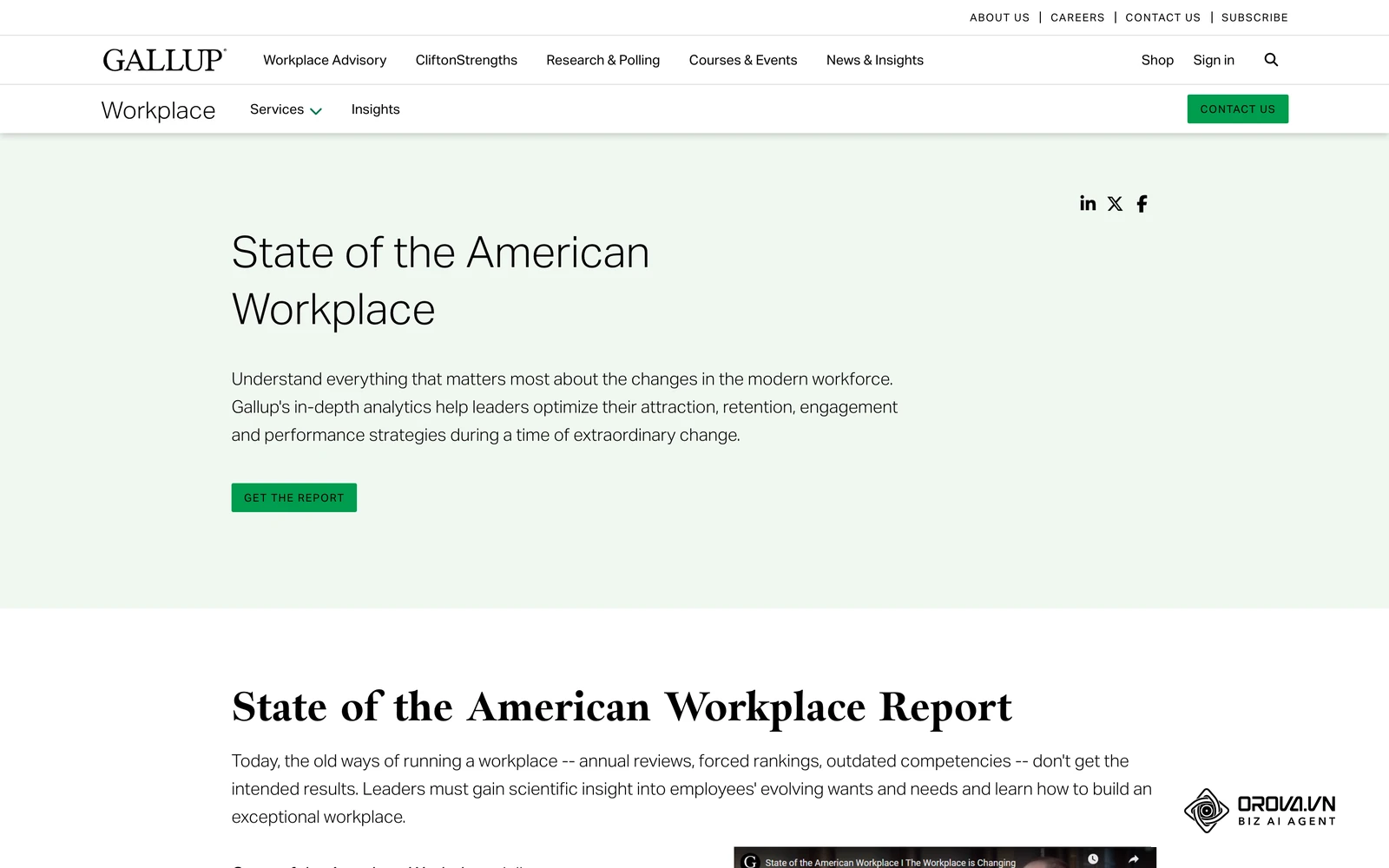Image resolution: width=1389 pixels, height=868 pixels.
Task: Open the CliftonStrengths menu
Action: (466, 60)
